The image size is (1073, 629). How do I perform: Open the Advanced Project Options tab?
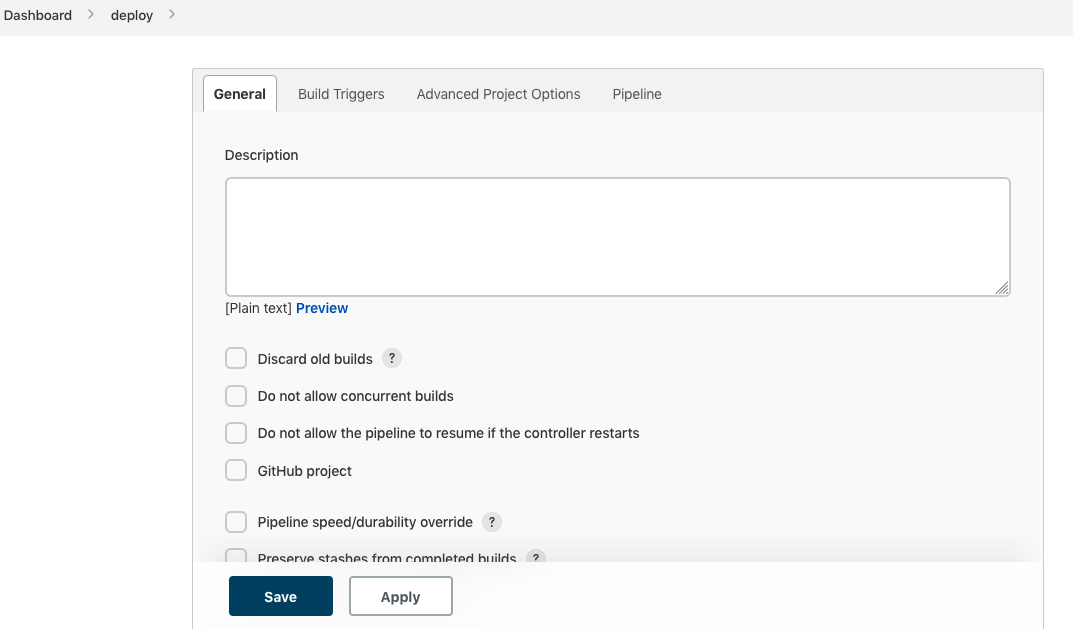coord(498,94)
